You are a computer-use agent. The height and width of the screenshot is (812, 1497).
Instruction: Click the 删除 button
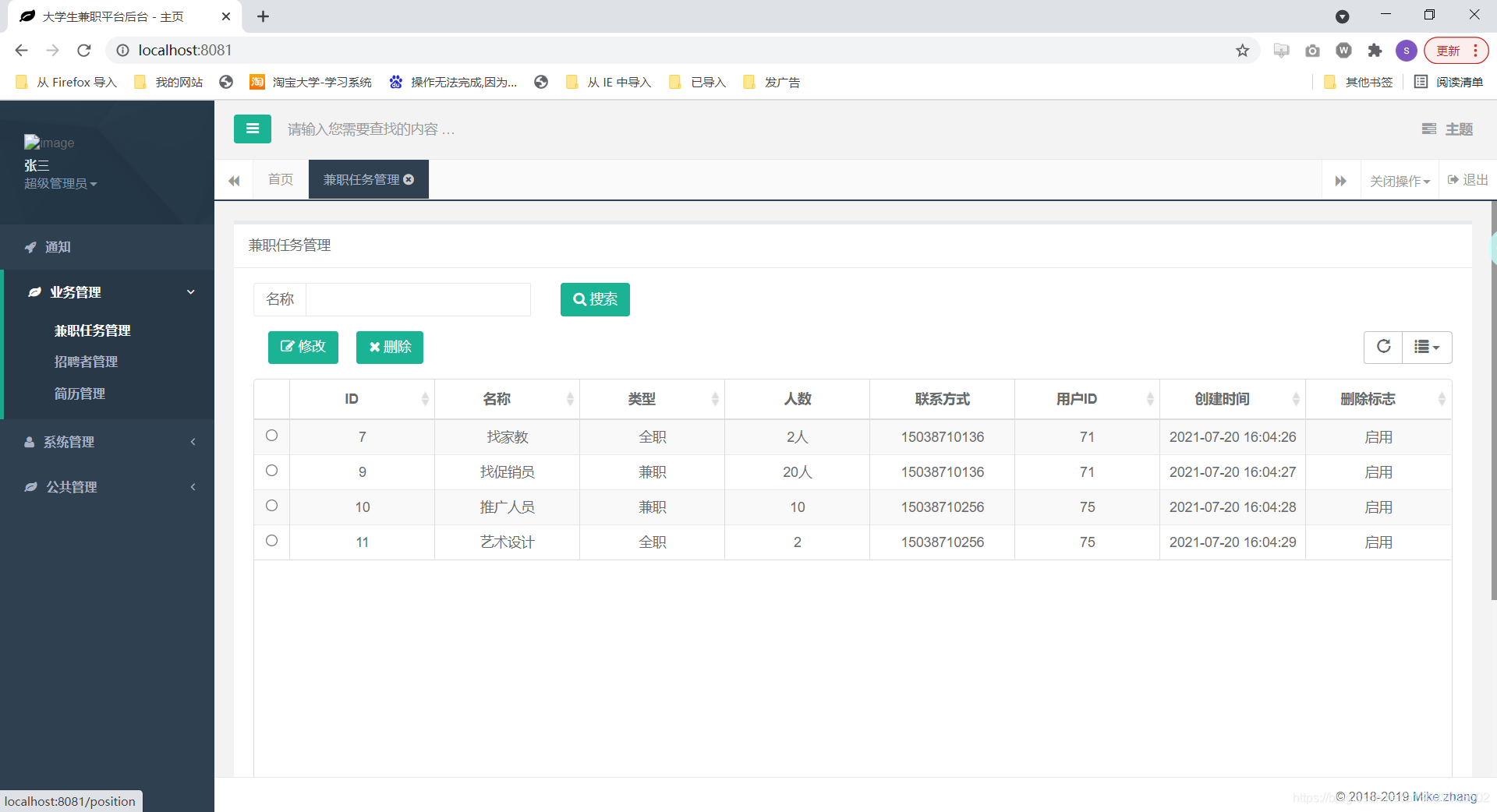(390, 347)
